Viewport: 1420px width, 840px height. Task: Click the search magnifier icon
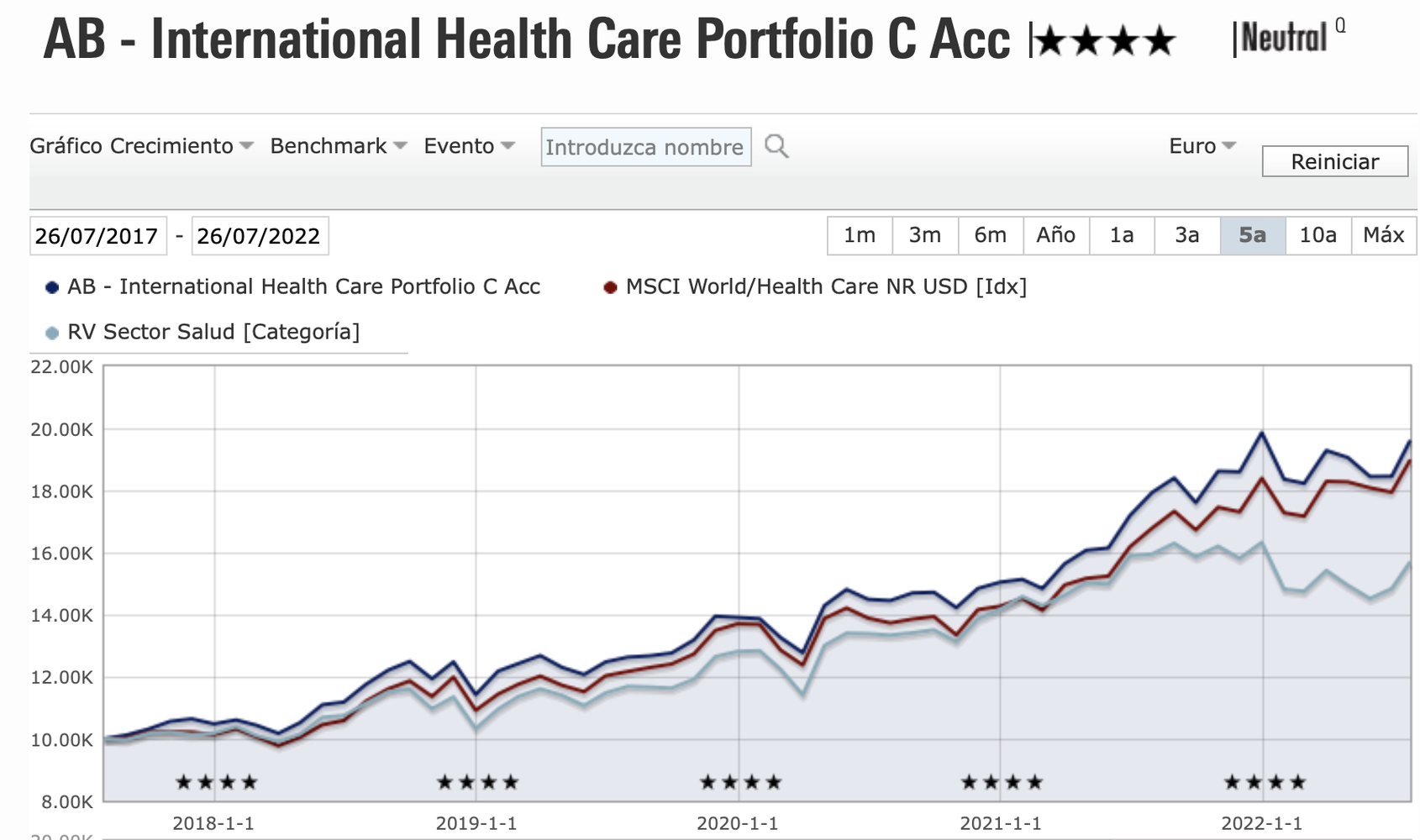pyautogui.click(x=776, y=147)
